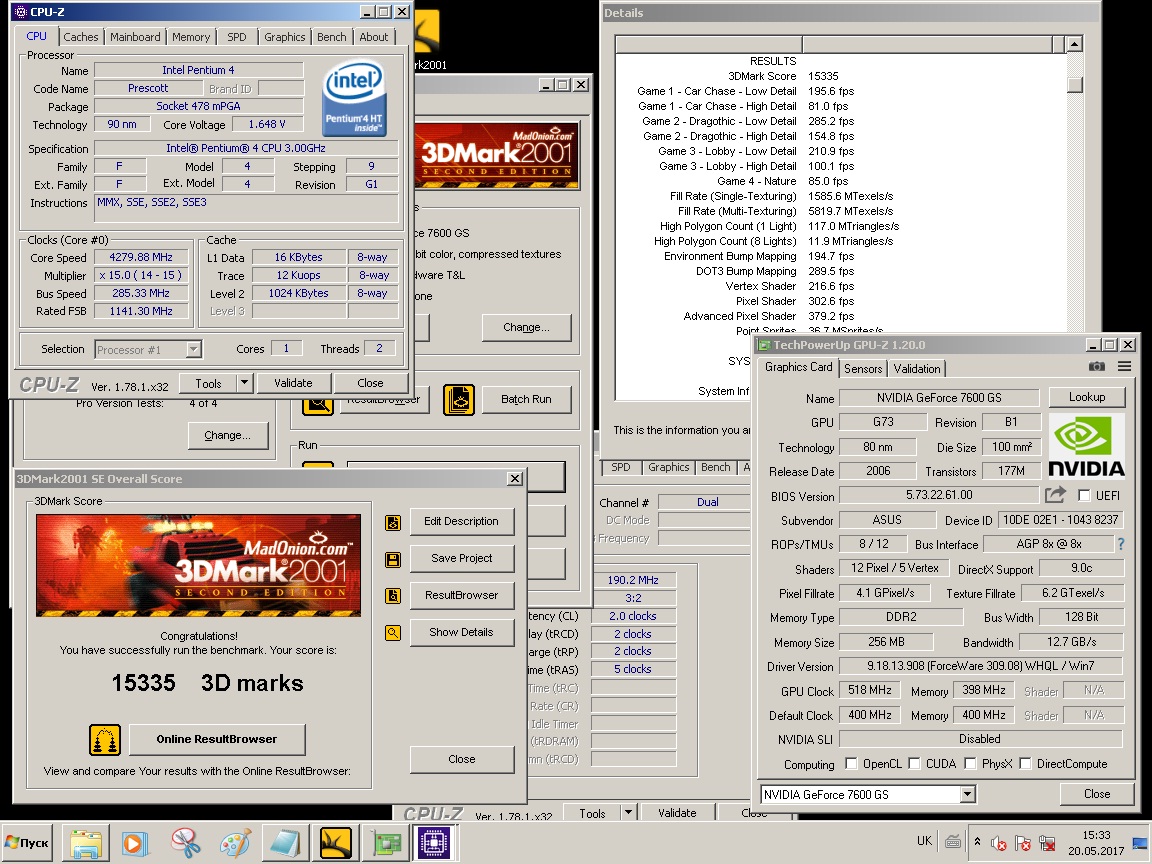Open Paint from the taskbar
The height and width of the screenshot is (864, 1152).
235,843
